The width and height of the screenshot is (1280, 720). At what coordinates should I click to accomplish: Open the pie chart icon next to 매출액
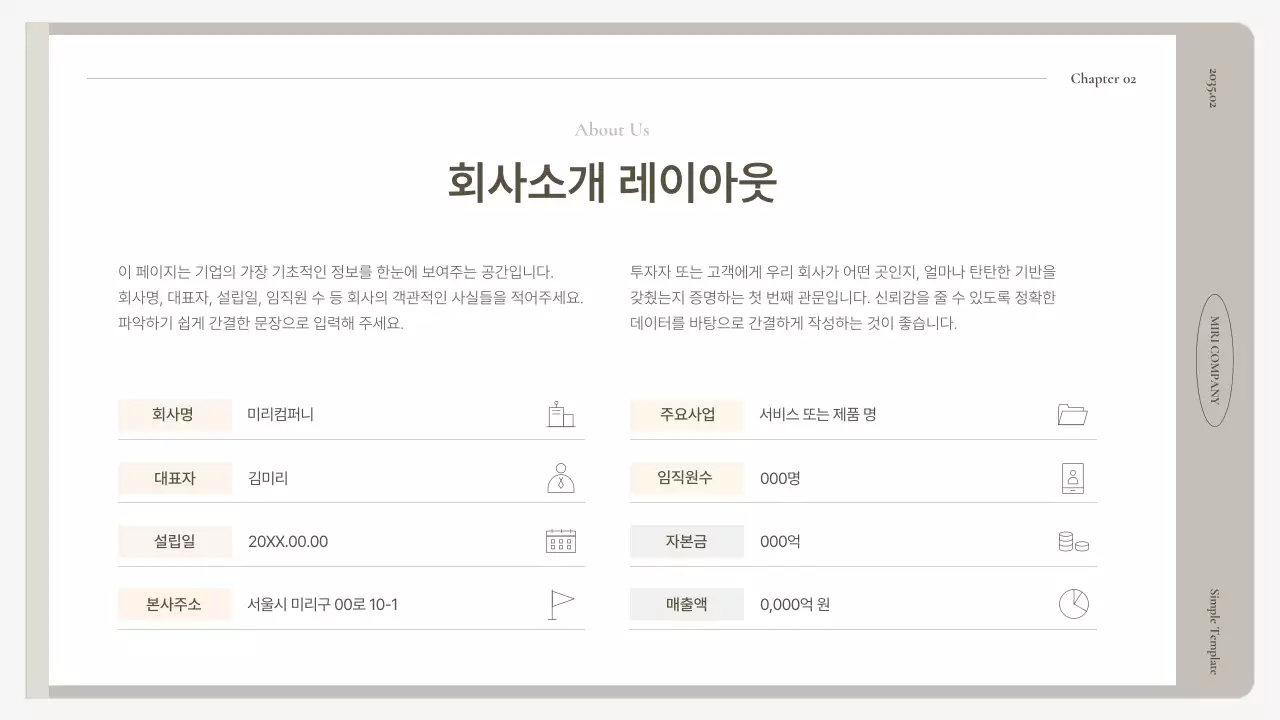point(1073,603)
